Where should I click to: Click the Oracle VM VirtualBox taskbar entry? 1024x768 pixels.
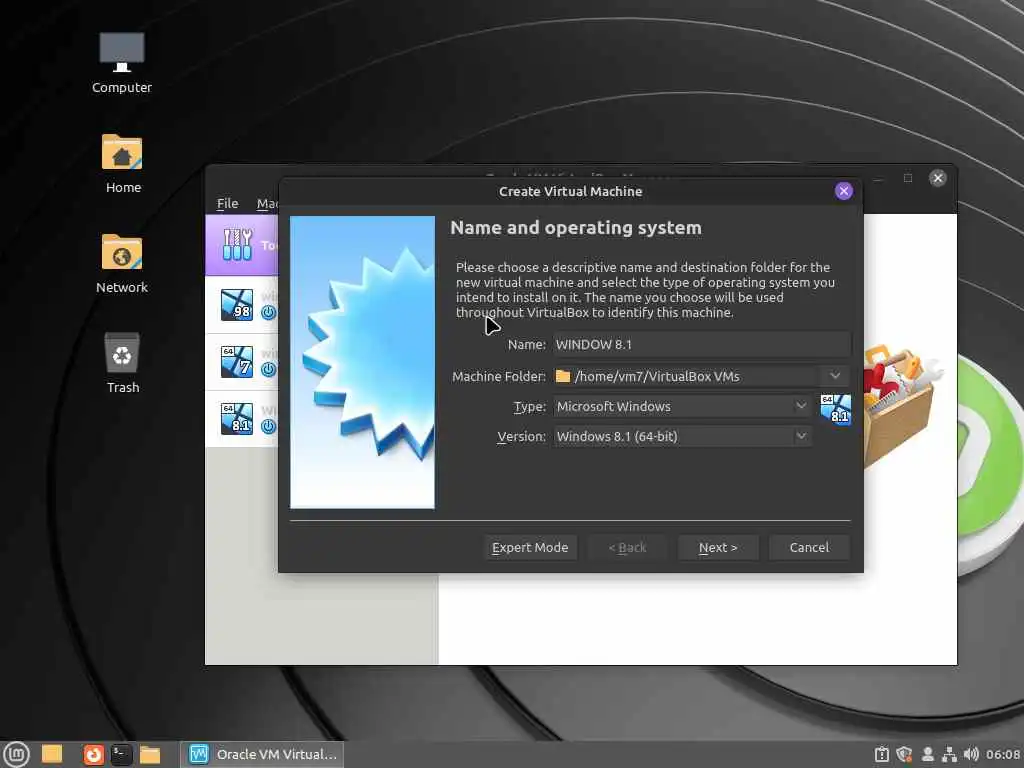[x=263, y=754]
